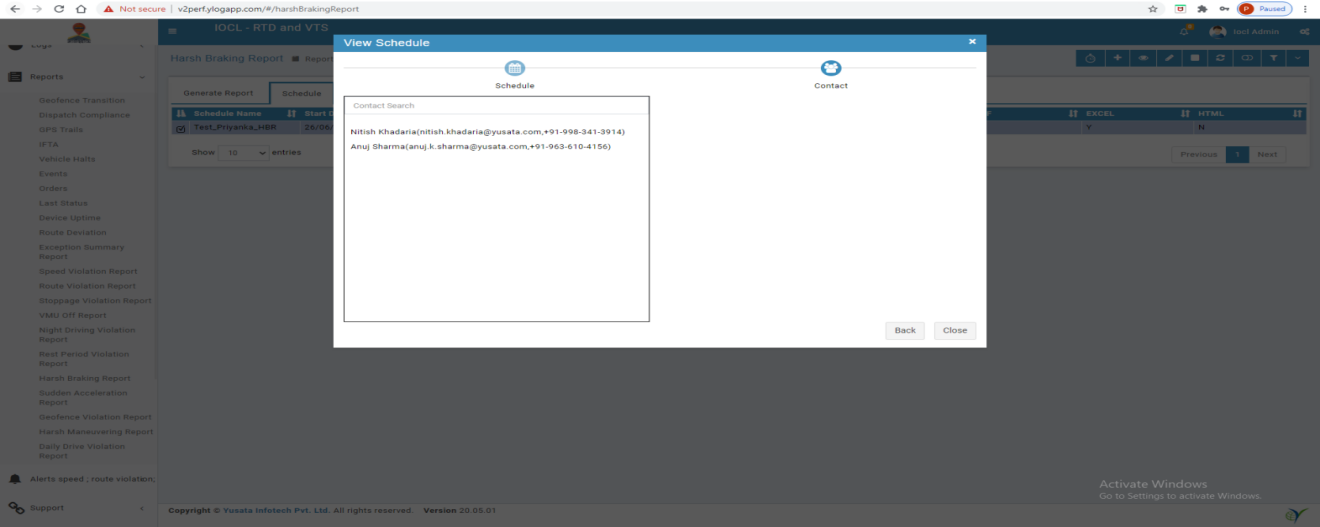The image size is (1320, 527).
Task: Open the filter funnel icon
Action: click(x=1273, y=58)
